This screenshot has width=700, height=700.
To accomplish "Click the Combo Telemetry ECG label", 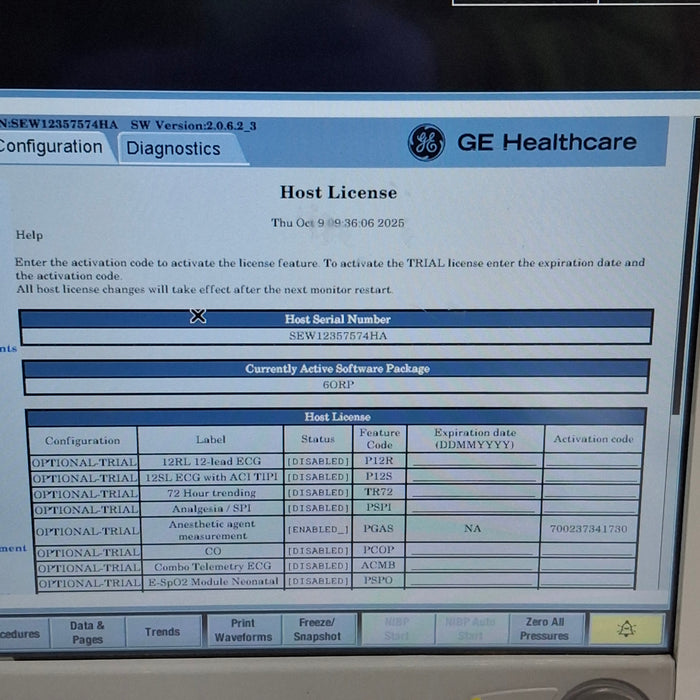I will (x=212, y=567).
